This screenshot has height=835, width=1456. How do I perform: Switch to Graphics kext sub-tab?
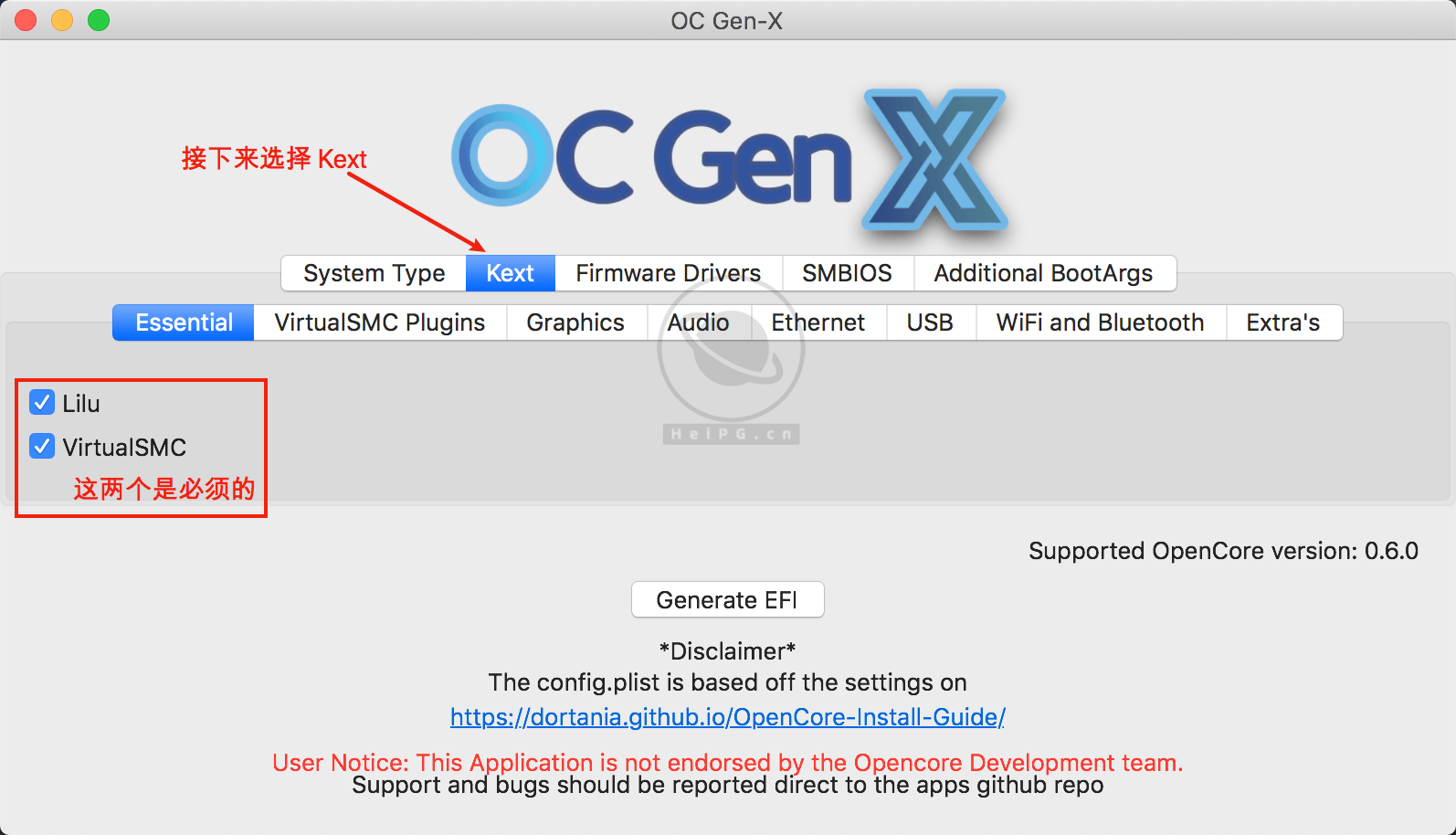(575, 322)
